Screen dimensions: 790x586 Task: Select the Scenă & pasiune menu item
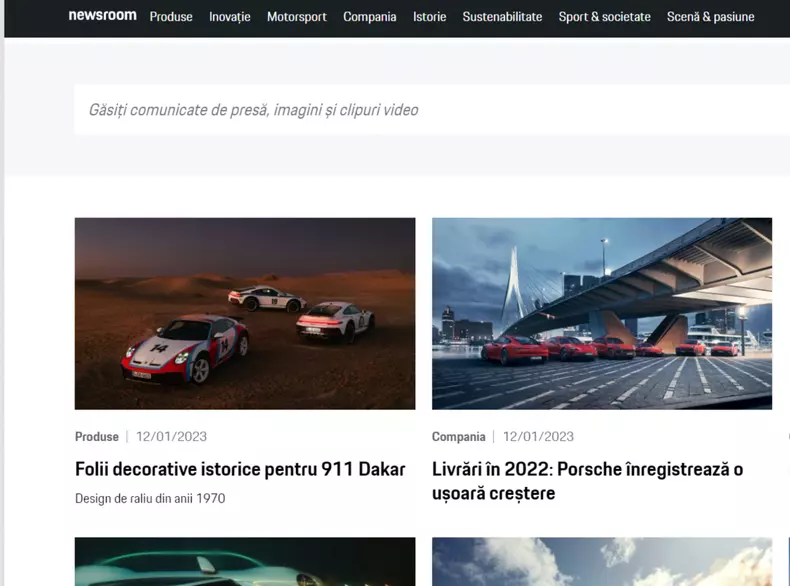pos(711,17)
